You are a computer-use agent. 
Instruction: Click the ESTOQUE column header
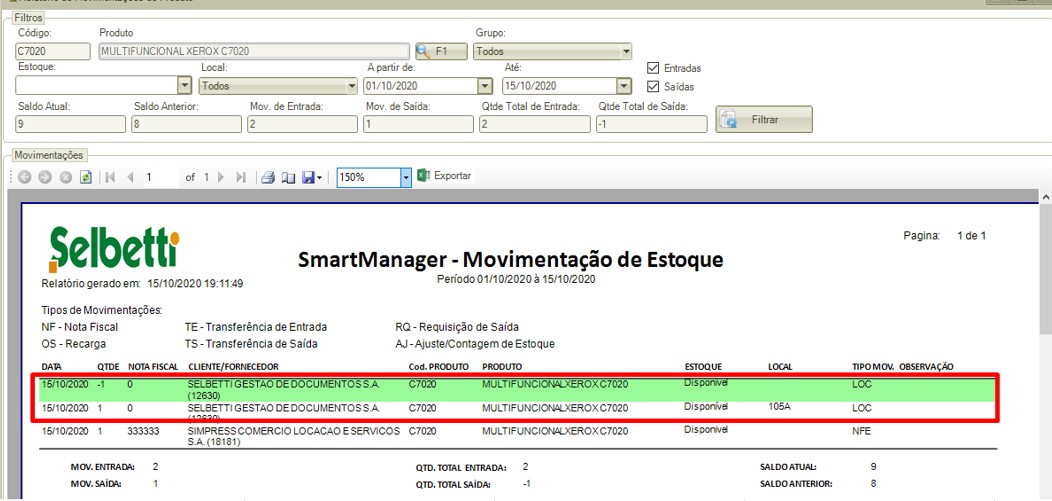[703, 367]
